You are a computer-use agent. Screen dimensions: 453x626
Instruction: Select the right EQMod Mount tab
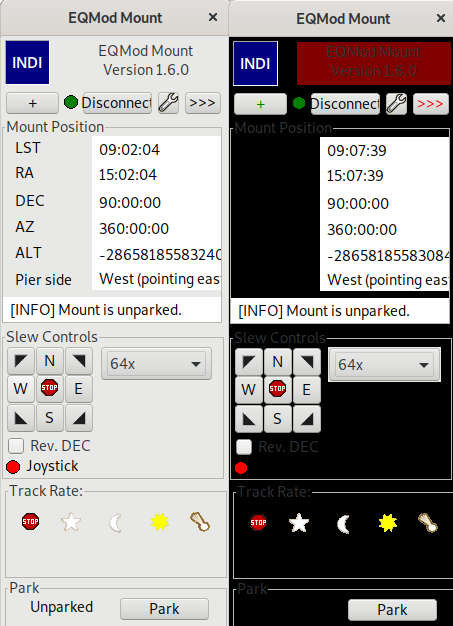(342, 19)
